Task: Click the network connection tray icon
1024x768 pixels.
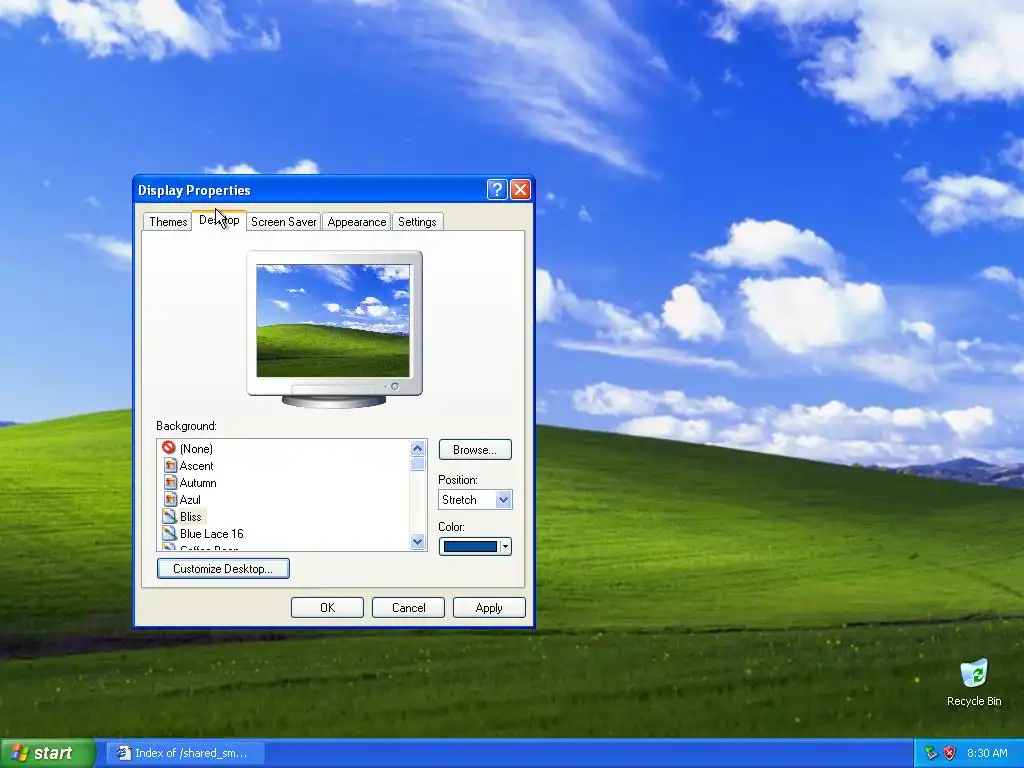Action: (x=931, y=753)
